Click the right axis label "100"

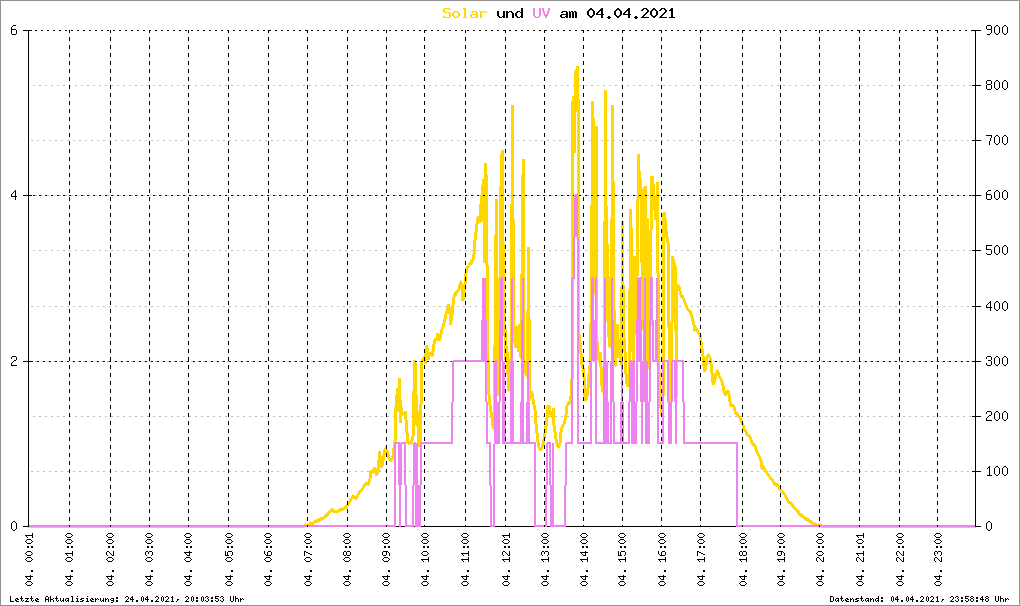coord(996,471)
